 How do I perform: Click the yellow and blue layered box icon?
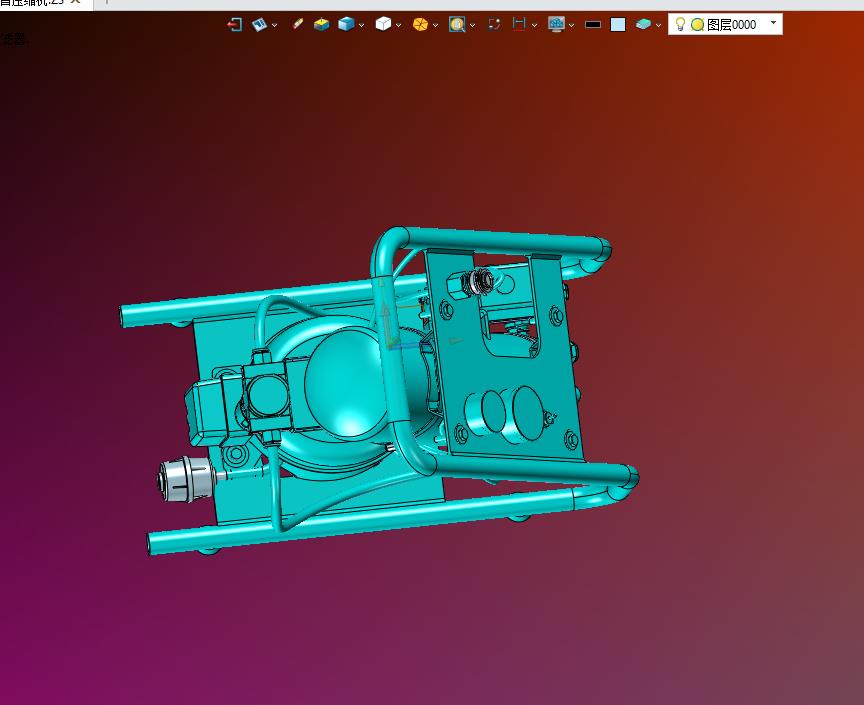click(321, 24)
